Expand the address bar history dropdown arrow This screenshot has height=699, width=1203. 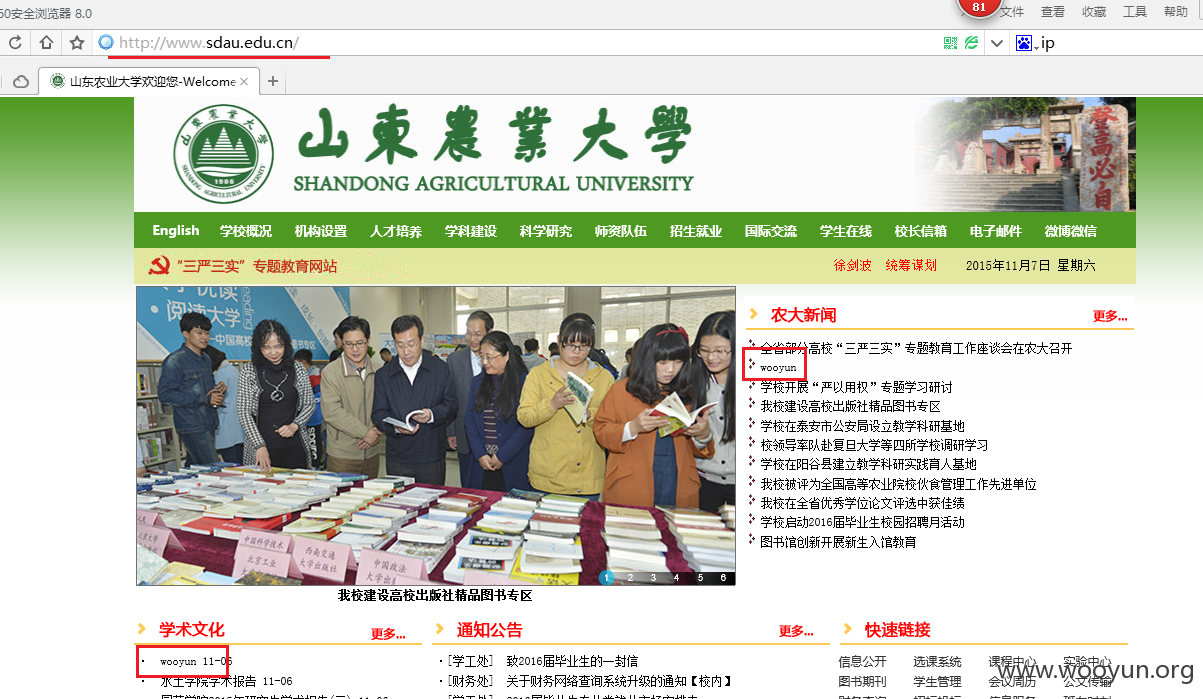(x=997, y=43)
